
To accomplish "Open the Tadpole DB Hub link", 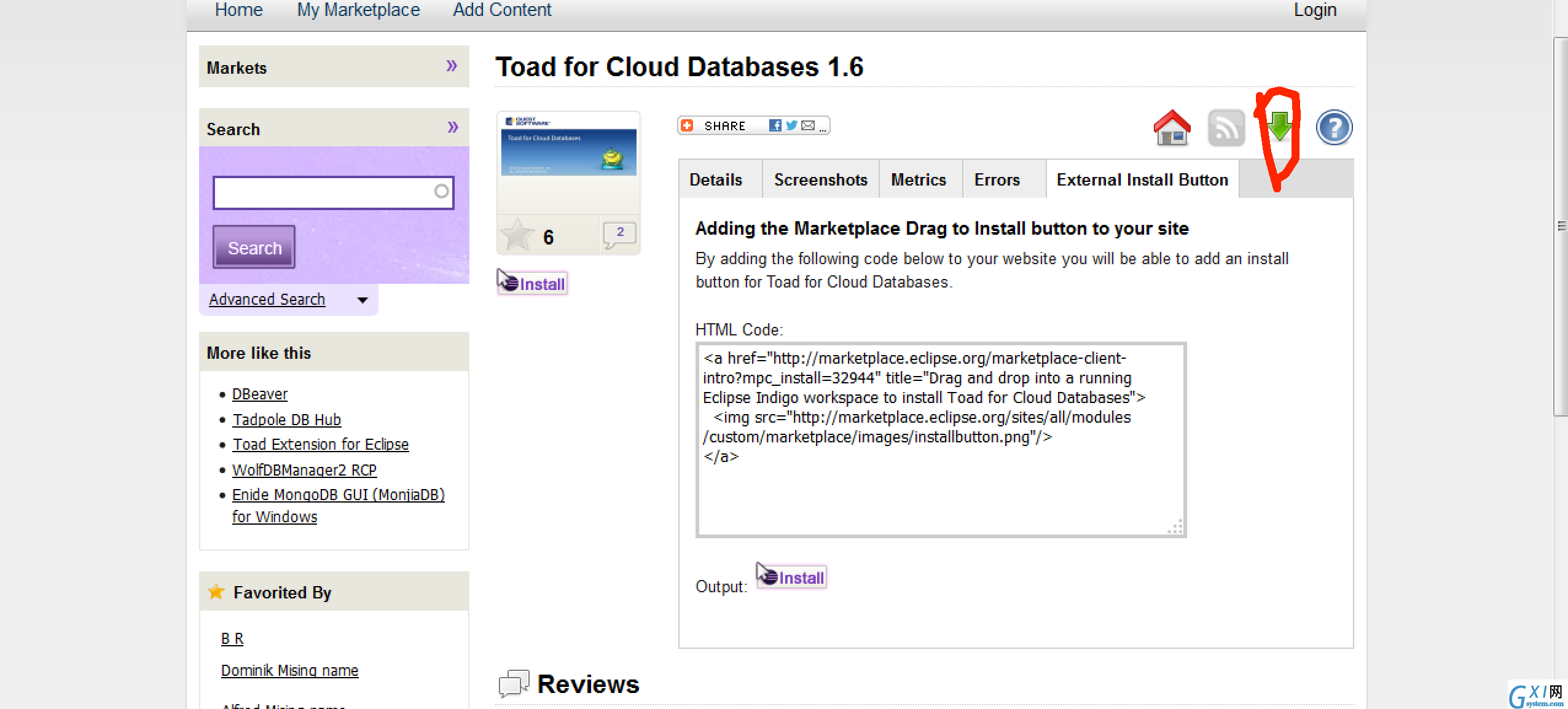I will [x=287, y=420].
